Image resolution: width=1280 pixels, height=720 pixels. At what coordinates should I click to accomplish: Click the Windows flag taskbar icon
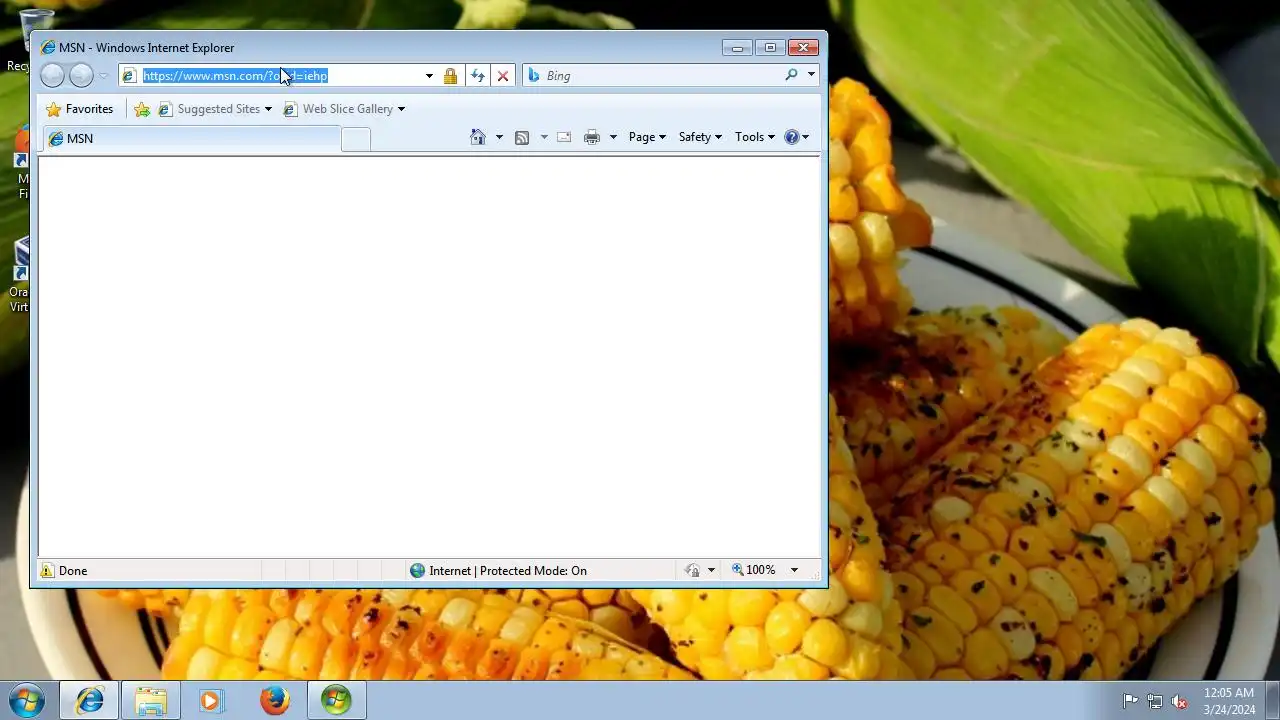tap(336, 700)
